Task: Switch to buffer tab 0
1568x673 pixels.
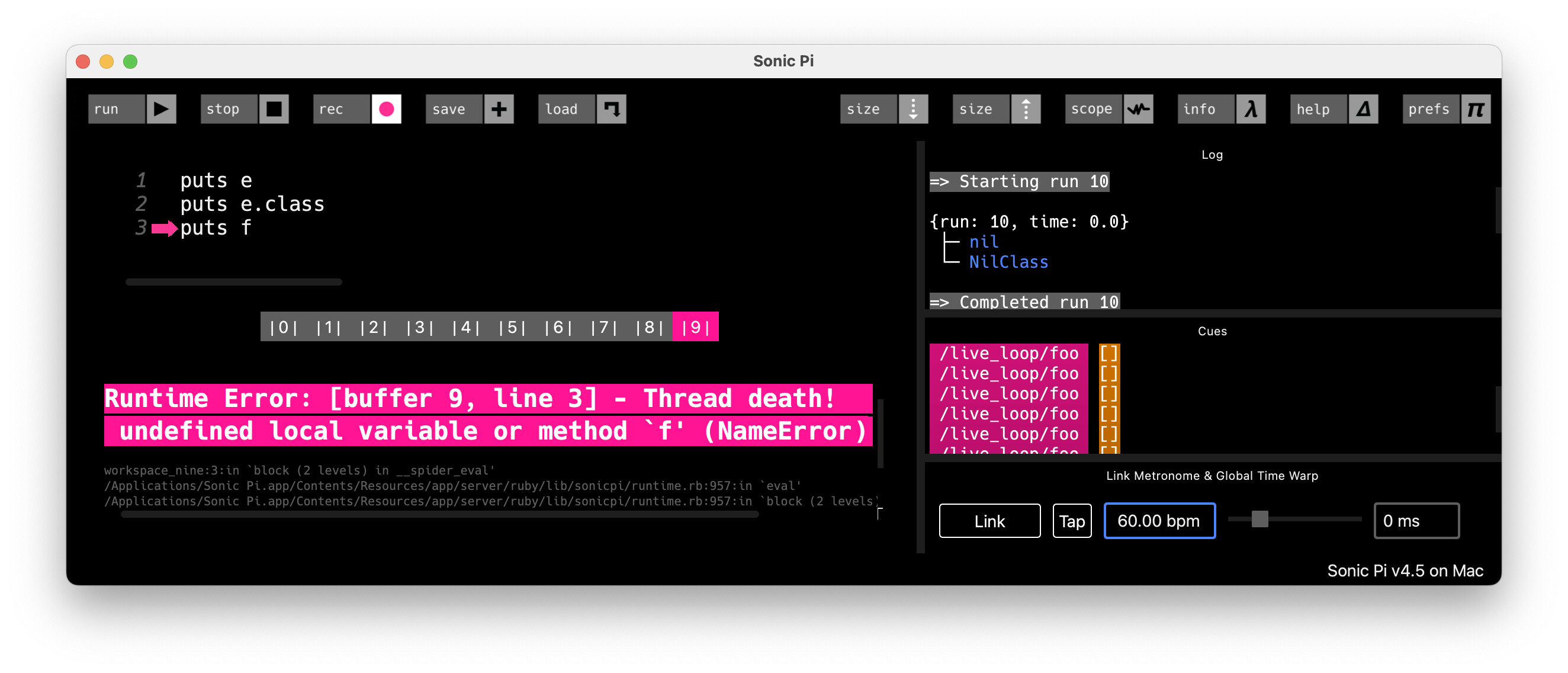Action: [x=284, y=327]
